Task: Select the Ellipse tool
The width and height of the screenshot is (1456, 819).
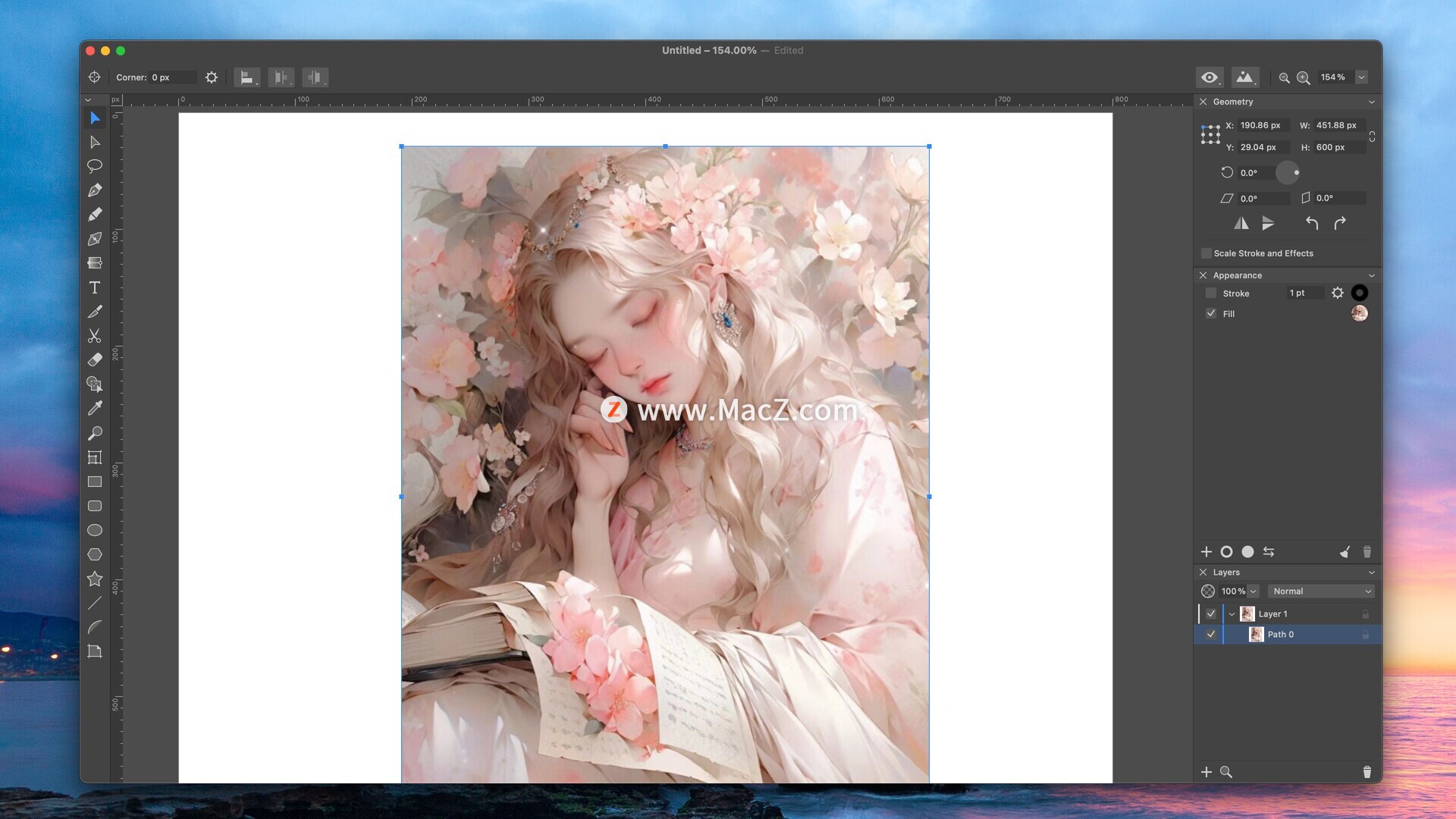Action: (x=95, y=530)
